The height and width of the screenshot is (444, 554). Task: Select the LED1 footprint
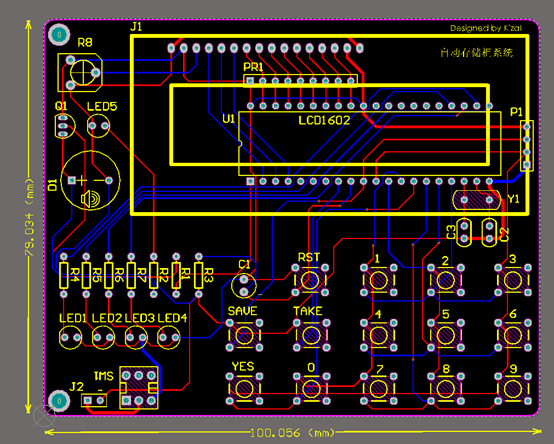pos(71,338)
